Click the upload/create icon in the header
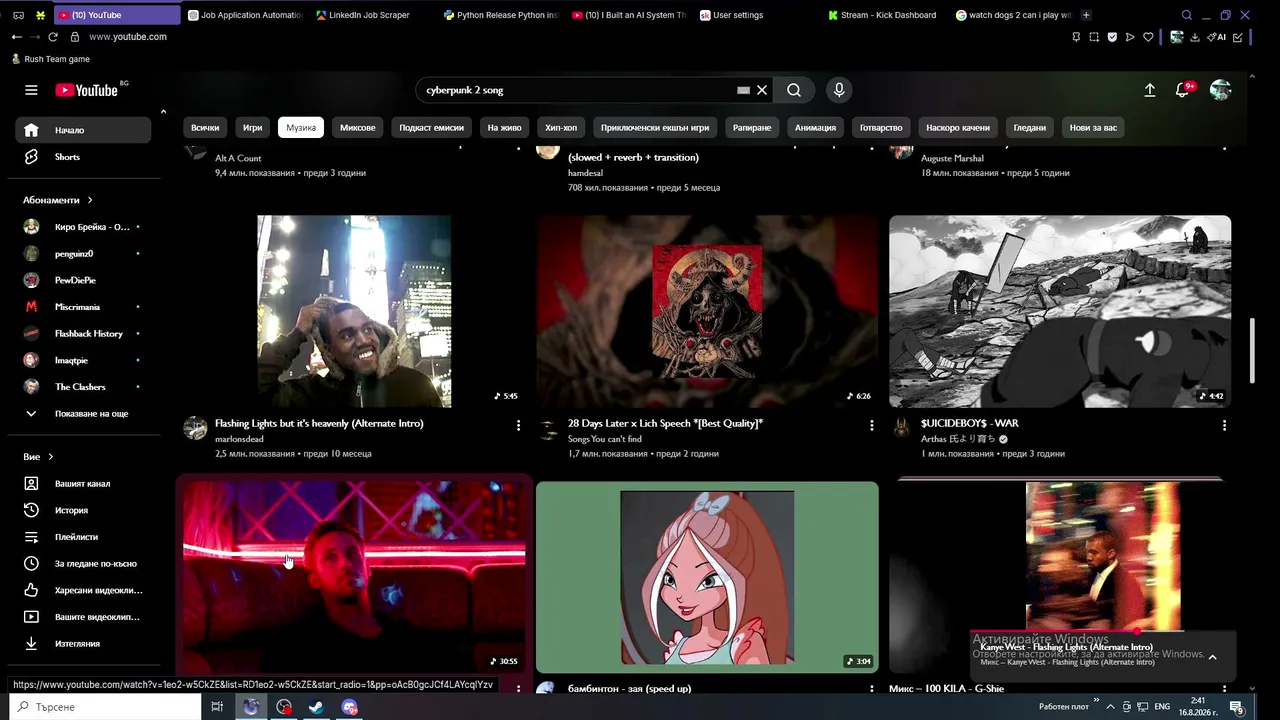Viewport: 1280px width, 720px height. [1150, 90]
